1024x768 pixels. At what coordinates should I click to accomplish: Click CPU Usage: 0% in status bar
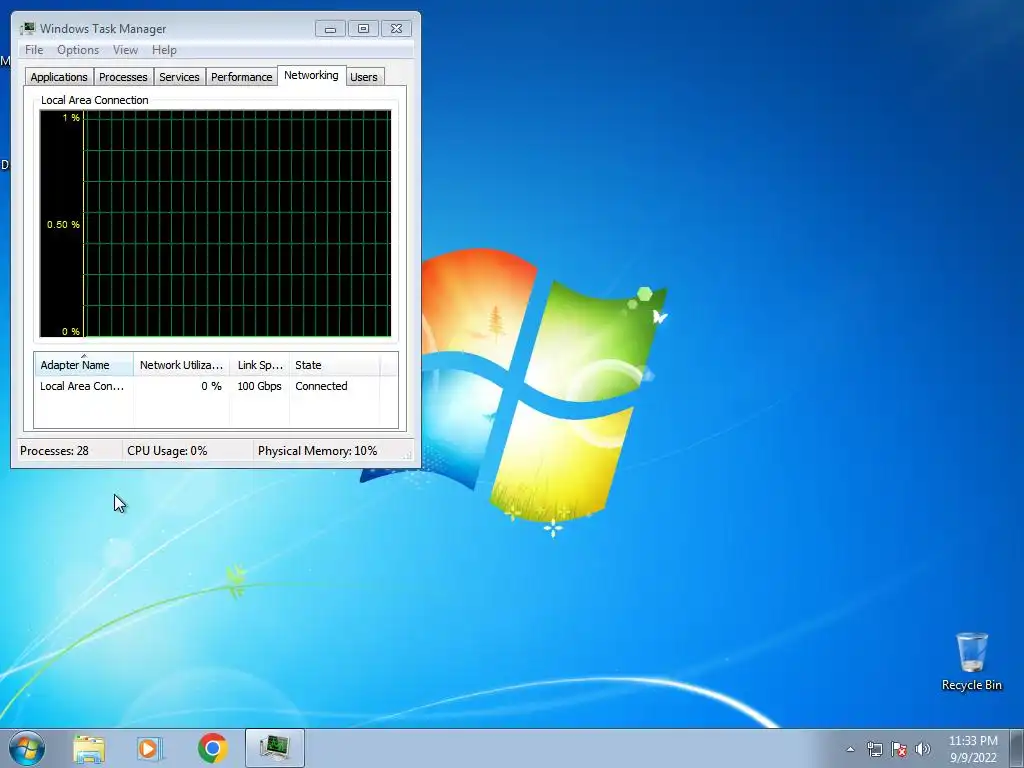click(167, 451)
